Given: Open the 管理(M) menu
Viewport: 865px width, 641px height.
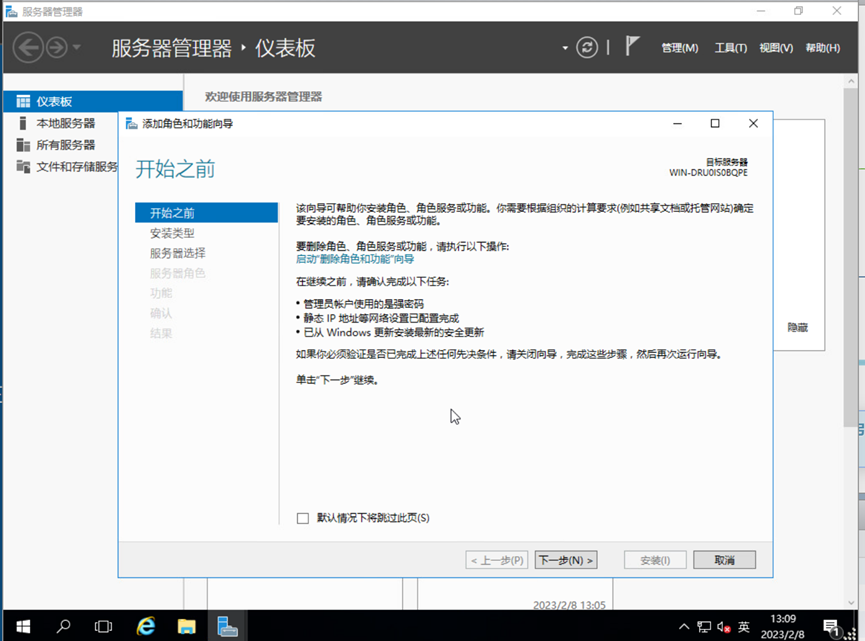Looking at the screenshot, I should point(680,48).
